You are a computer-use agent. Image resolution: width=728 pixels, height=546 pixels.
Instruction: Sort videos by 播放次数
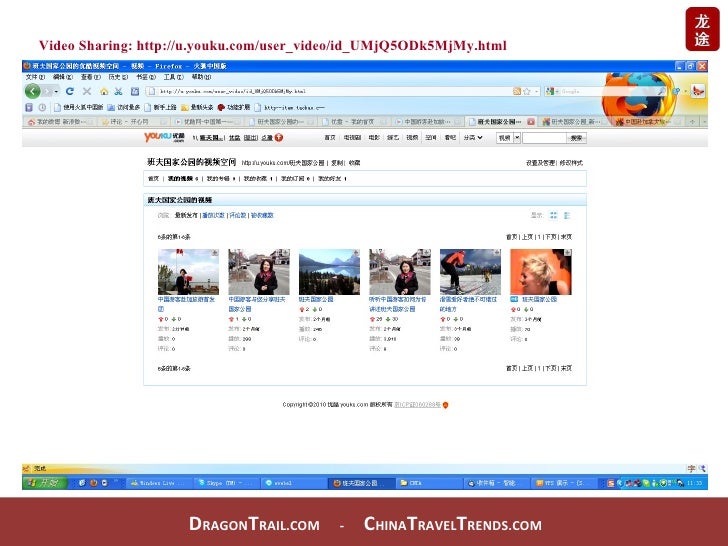pyautogui.click(x=214, y=215)
